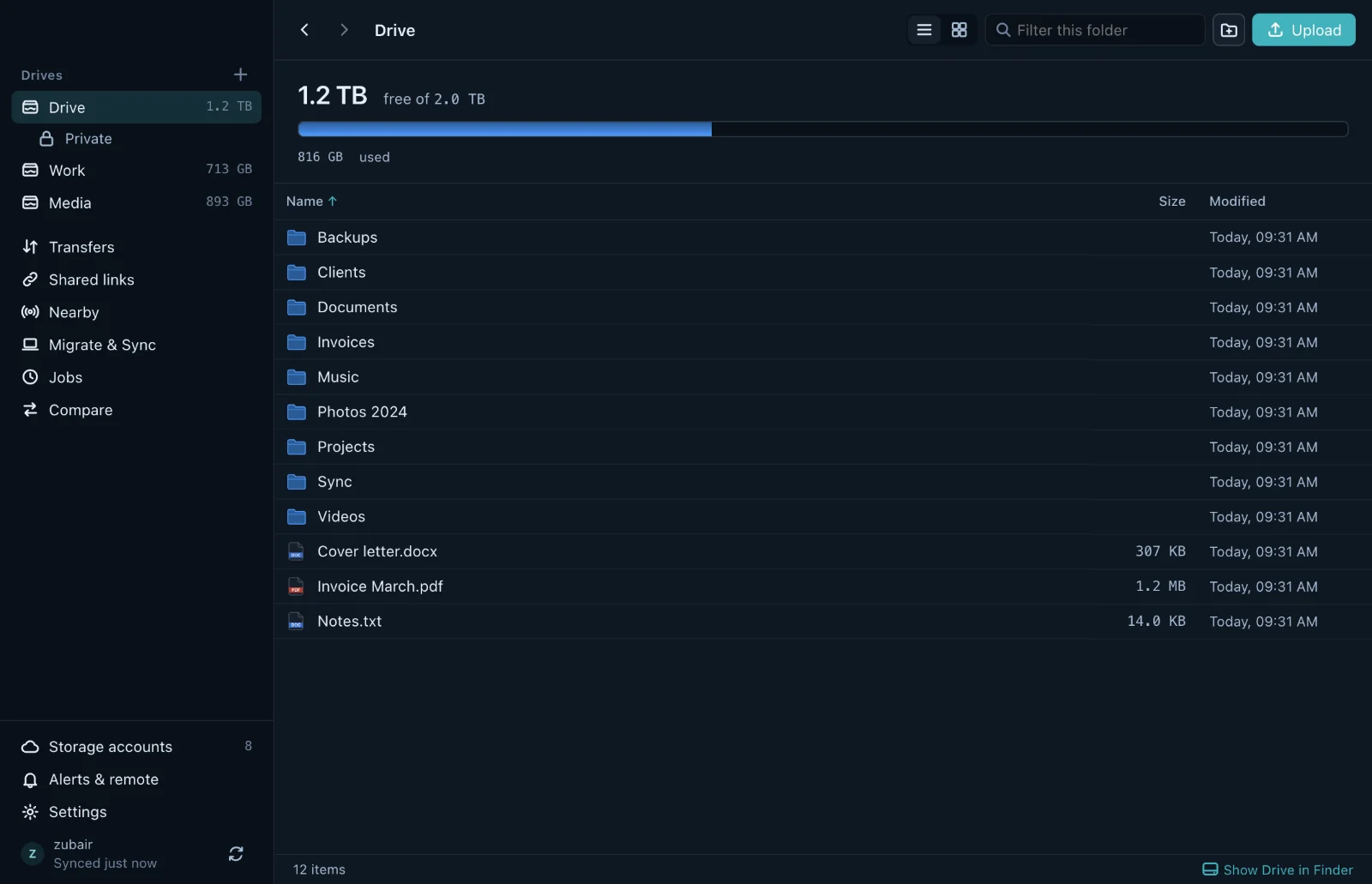Open the Jobs section

point(136,377)
